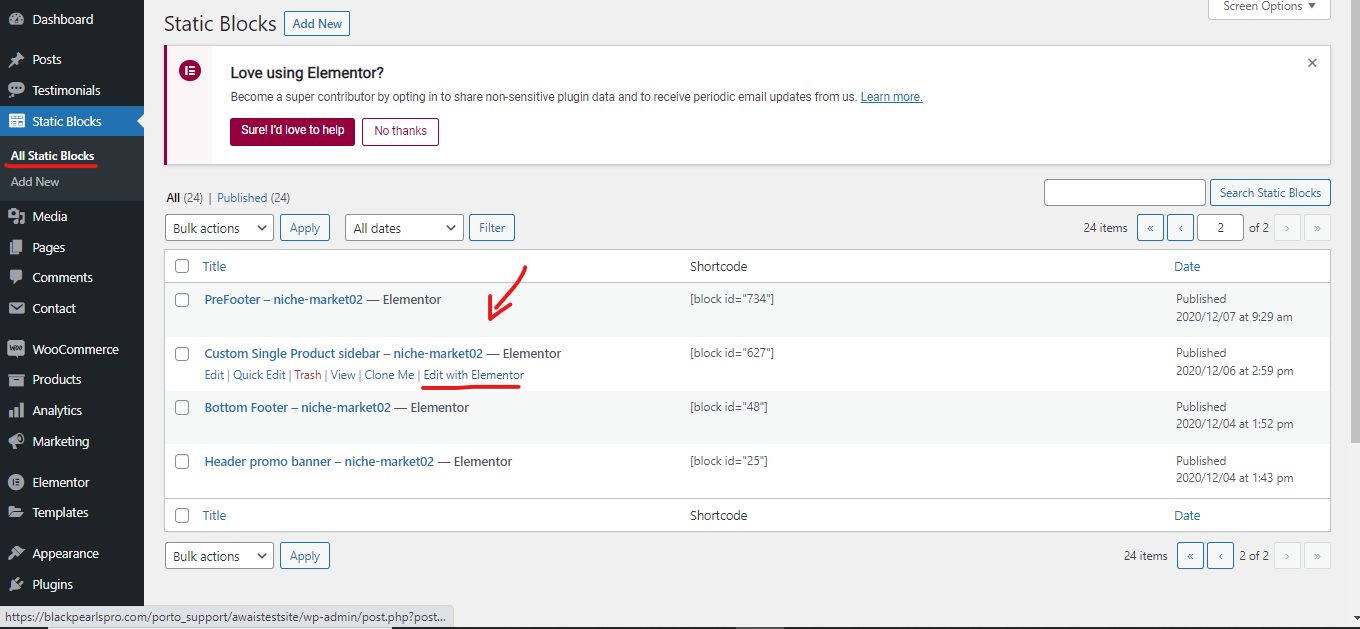Screen dimensions: 1360x629
Task: Click the Static Blocks table icon
Action: click(x=16, y=121)
